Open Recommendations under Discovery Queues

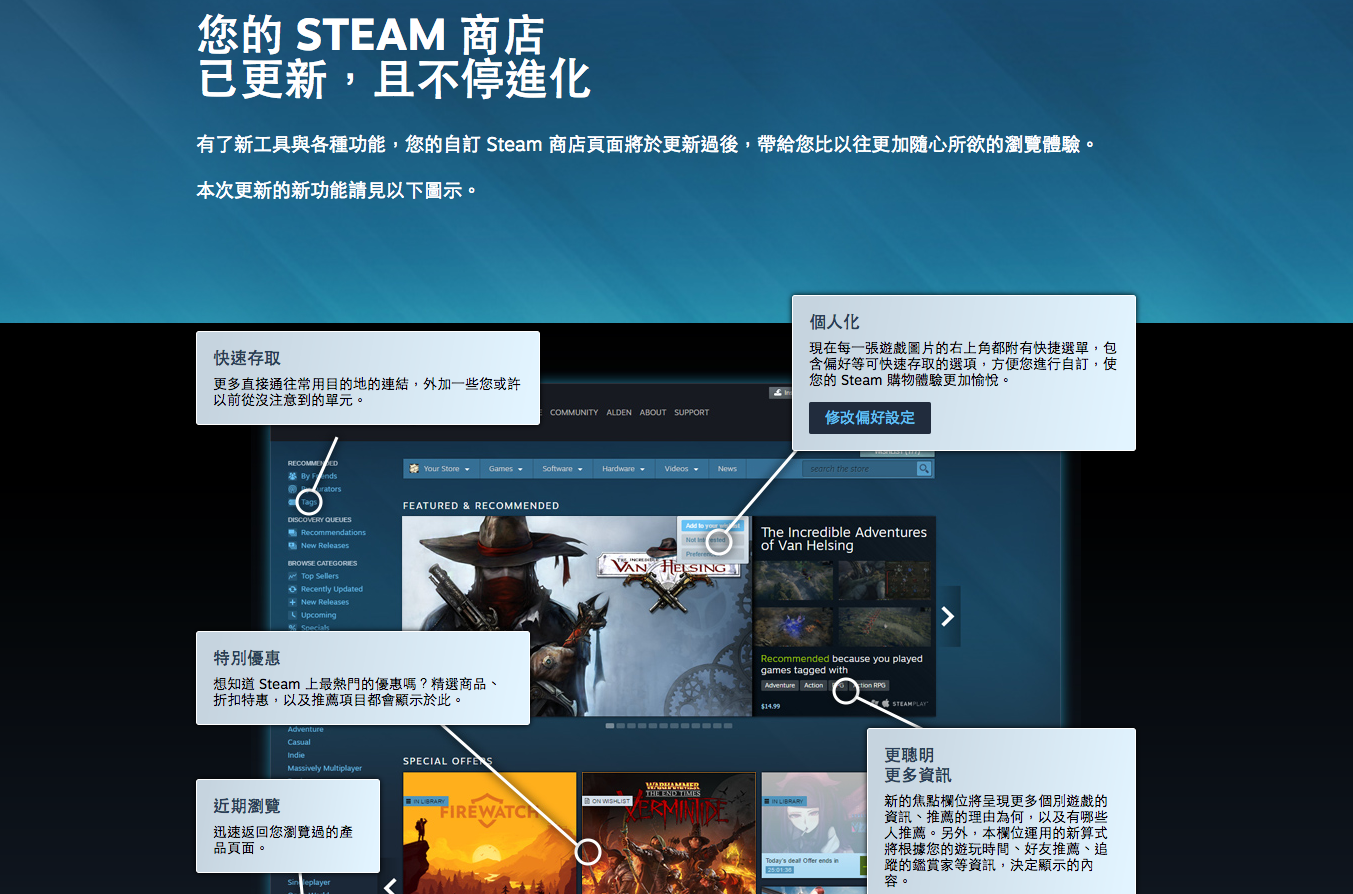point(333,533)
